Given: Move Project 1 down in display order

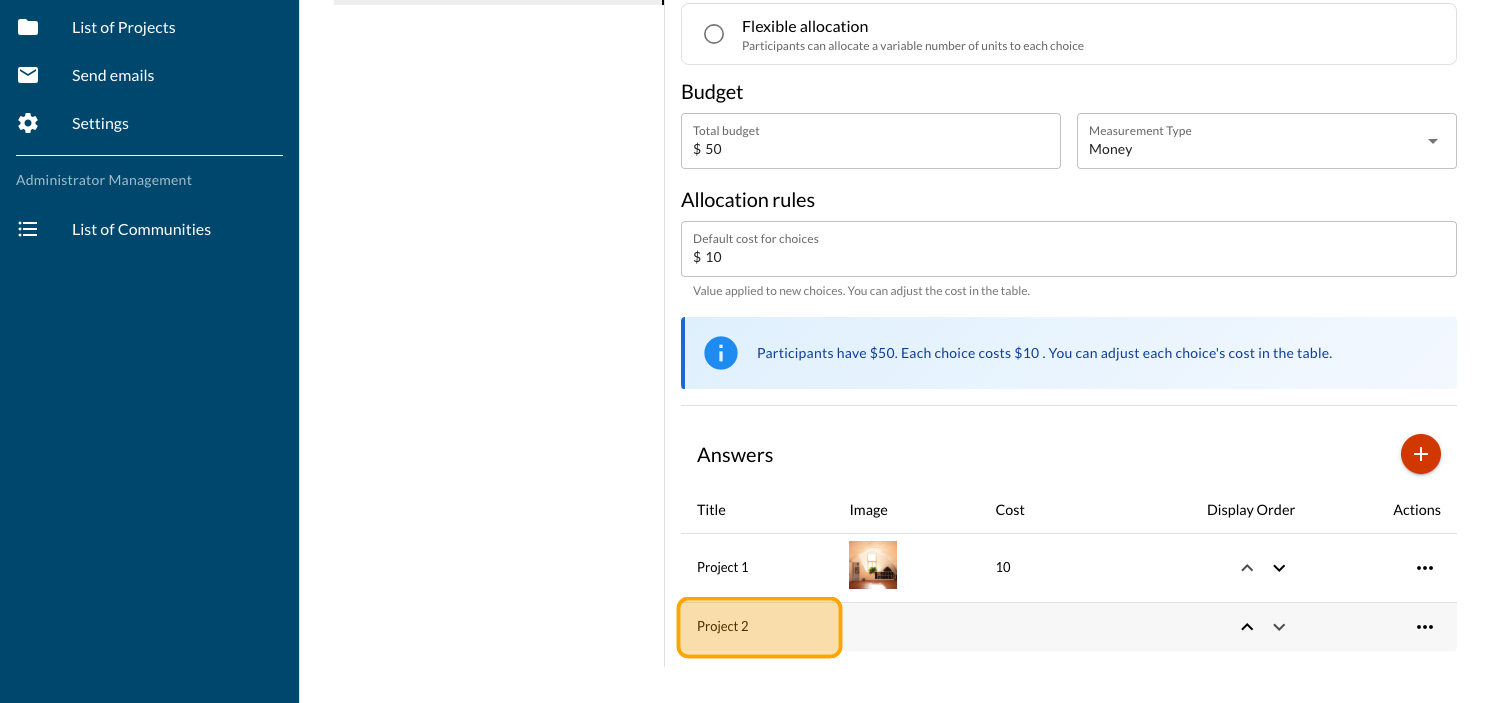Looking at the screenshot, I should [1278, 568].
